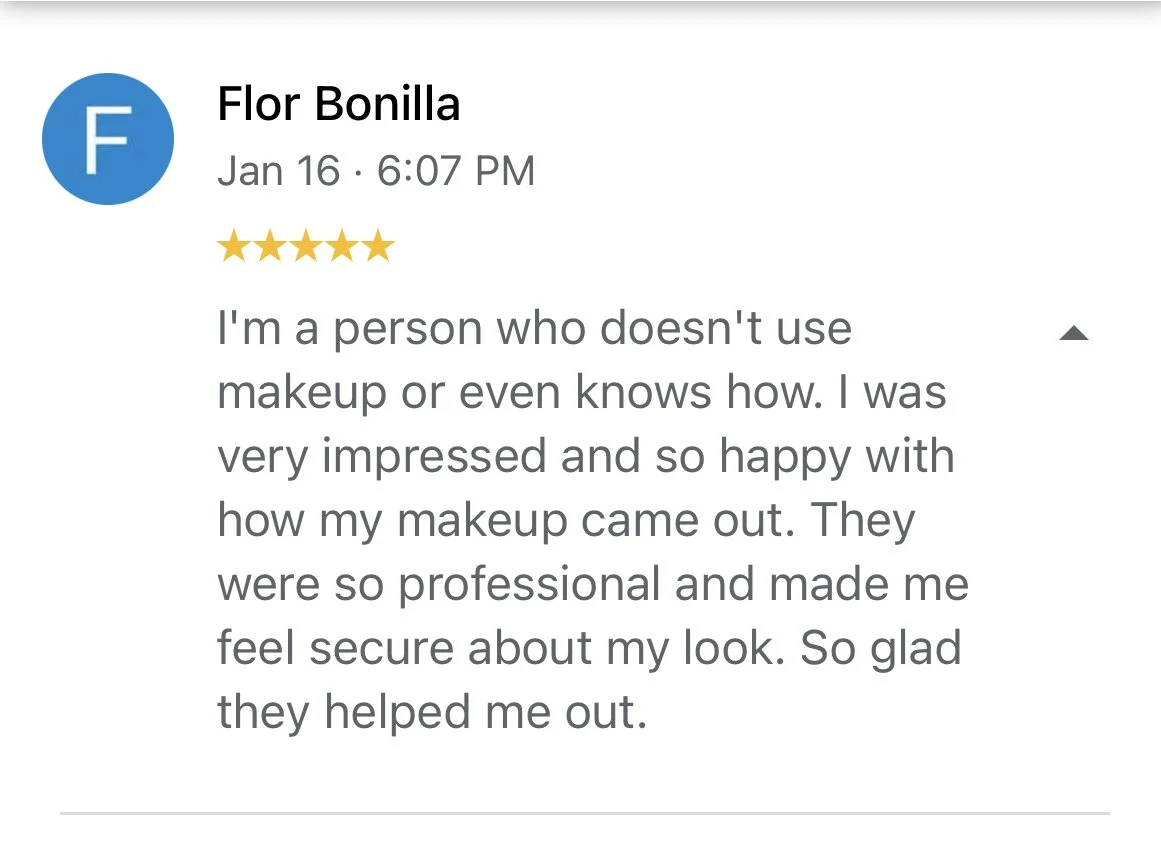Viewport: 1161px width, 847px height.
Task: Click the line "I'm a person who doesn't use"
Action: [534, 328]
